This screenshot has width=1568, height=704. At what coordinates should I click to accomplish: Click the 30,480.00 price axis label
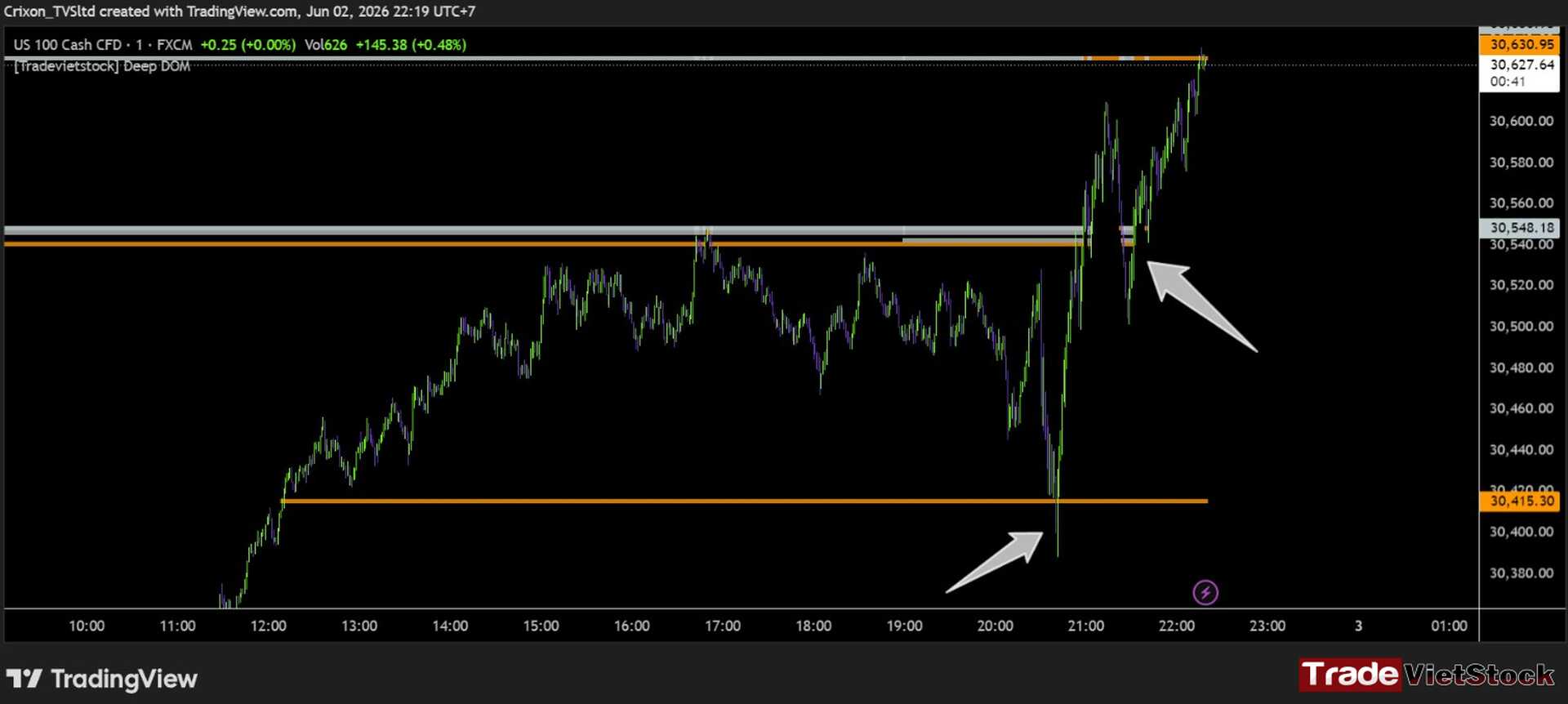(1521, 368)
